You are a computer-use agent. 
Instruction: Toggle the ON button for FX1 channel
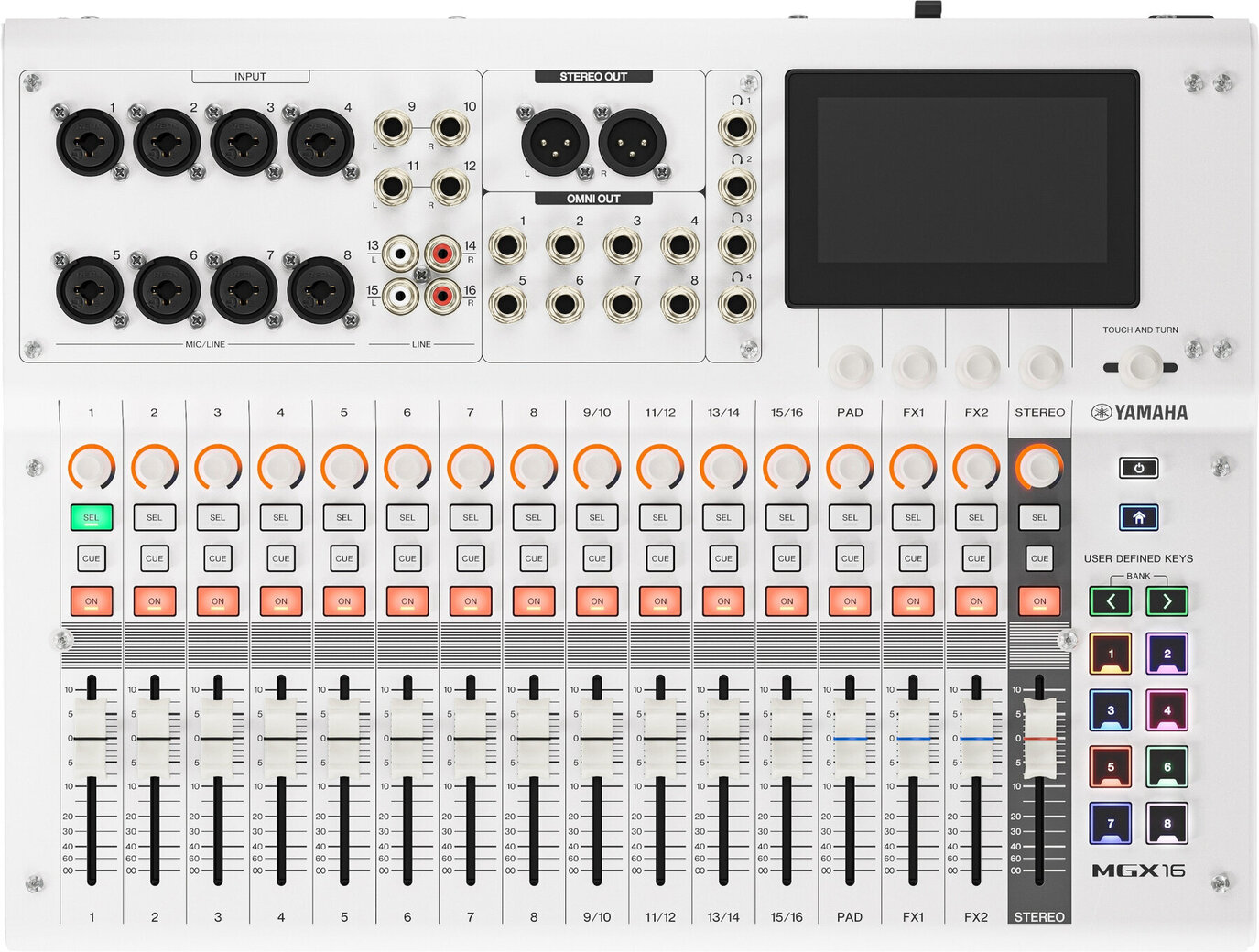(913, 601)
